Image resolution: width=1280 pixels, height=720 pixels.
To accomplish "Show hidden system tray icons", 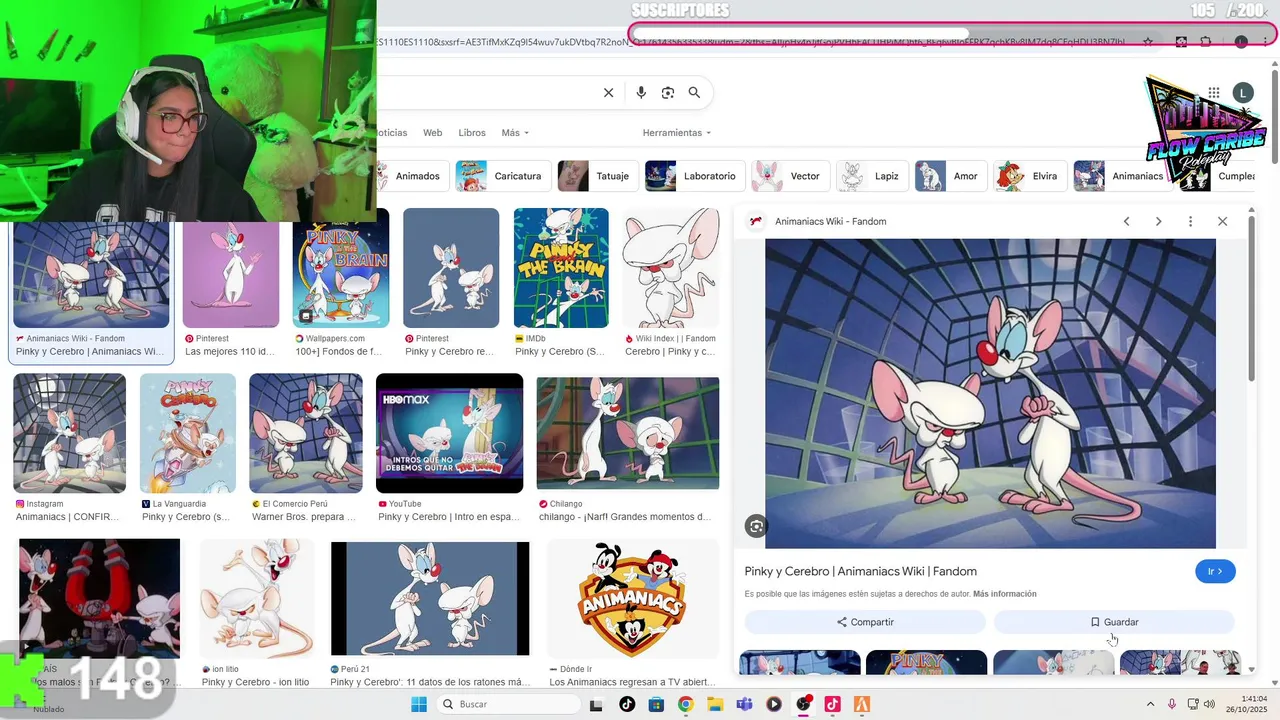I will coord(1150,704).
